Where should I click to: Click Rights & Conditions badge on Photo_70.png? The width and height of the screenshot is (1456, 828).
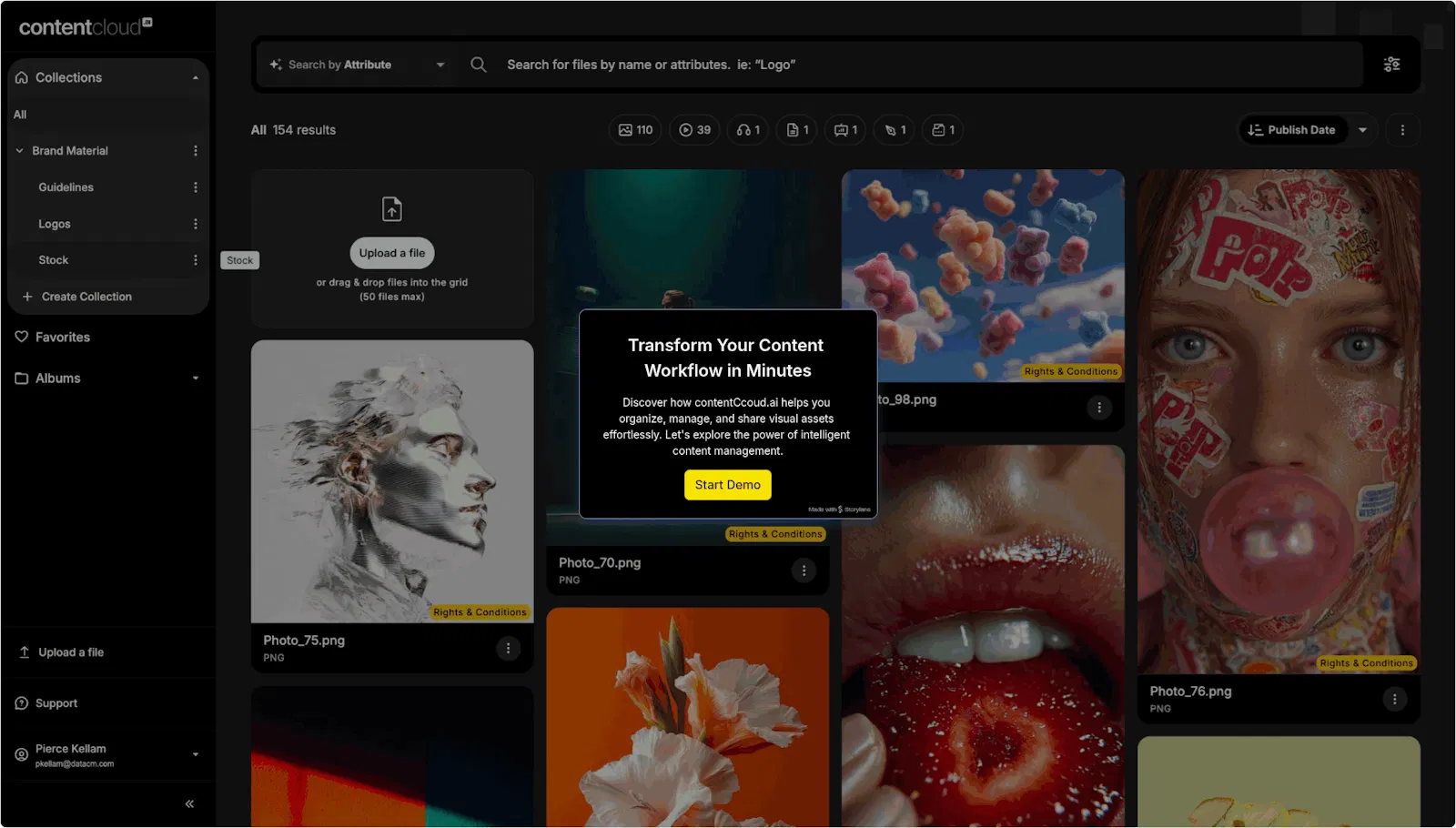(x=775, y=534)
